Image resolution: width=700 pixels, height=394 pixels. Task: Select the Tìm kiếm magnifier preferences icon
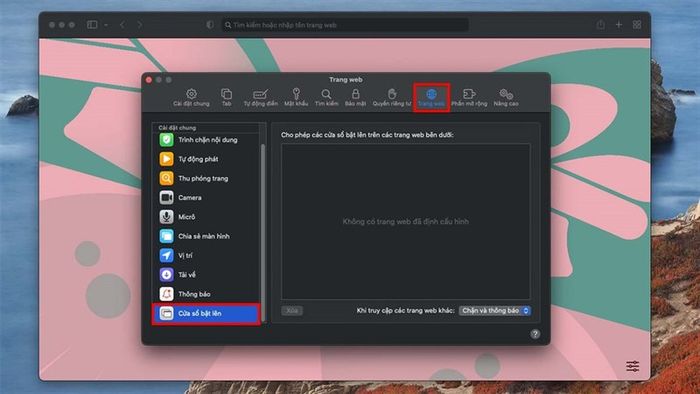326,97
